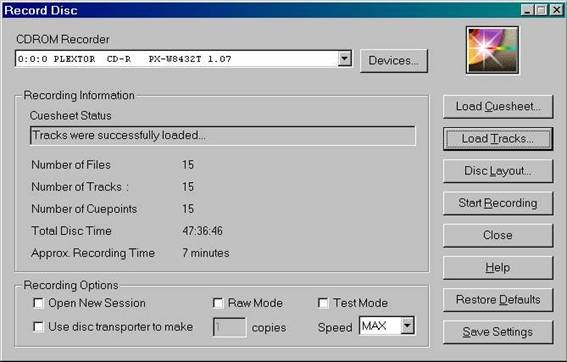The image size is (567, 362).
Task: Minimize the Record Disc window
Action: (x=528, y=10)
